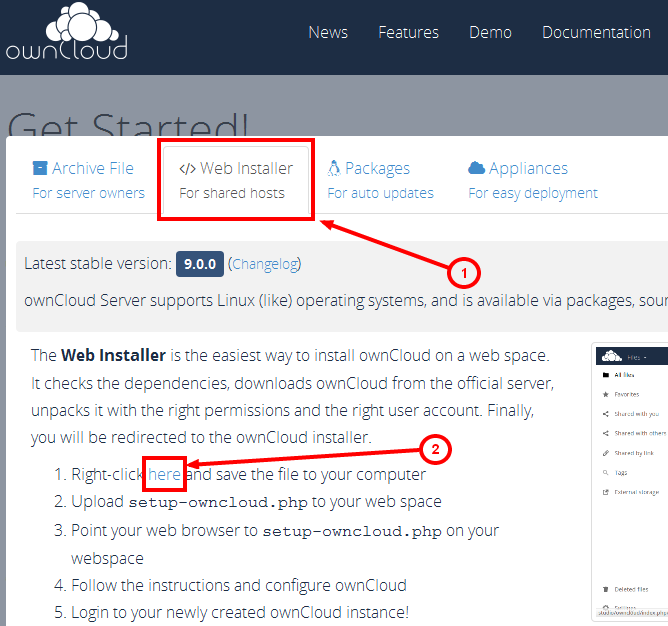The width and height of the screenshot is (668, 626).
Task: Click the 'Get Started!' heading
Action: click(x=127, y=124)
